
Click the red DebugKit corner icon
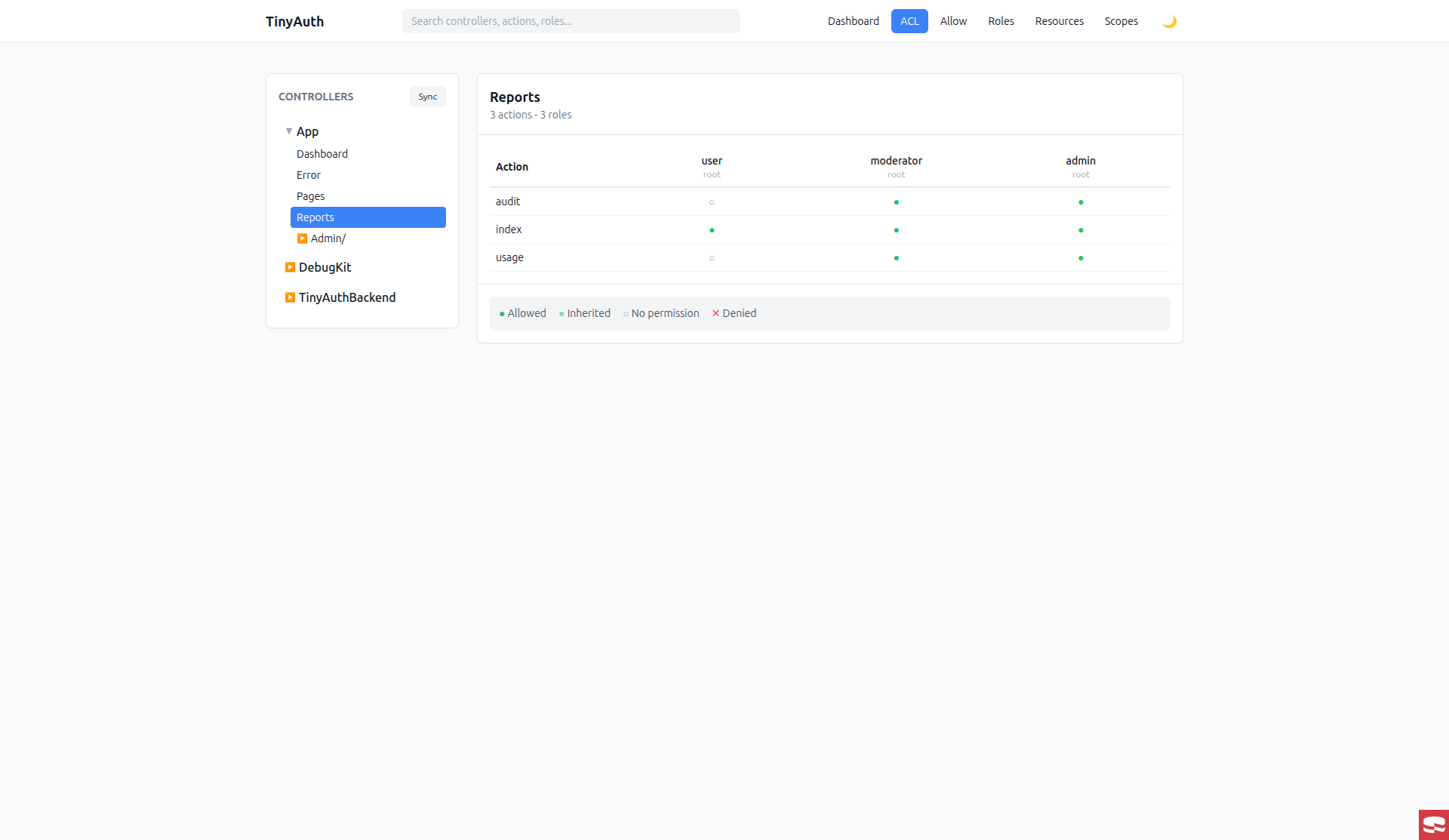[x=1433, y=824]
